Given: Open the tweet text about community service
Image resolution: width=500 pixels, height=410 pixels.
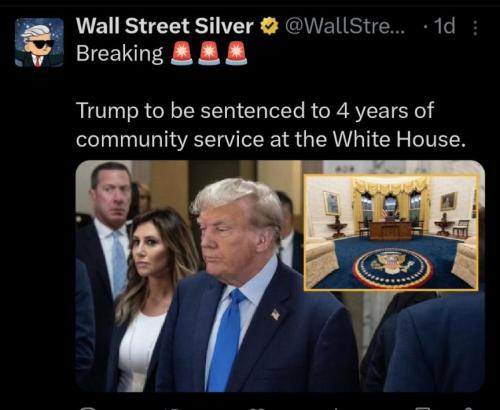Looking at the screenshot, I should (x=271, y=124).
